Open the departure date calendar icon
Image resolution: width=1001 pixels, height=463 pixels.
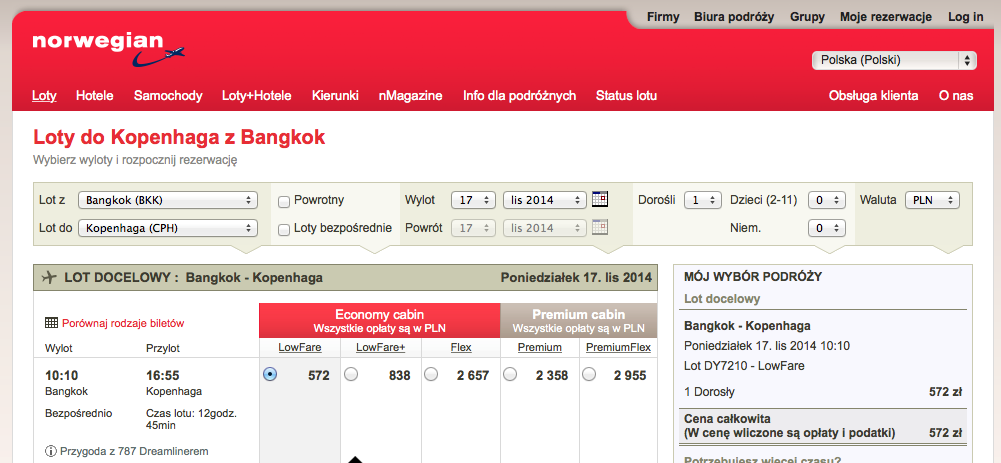pos(599,199)
